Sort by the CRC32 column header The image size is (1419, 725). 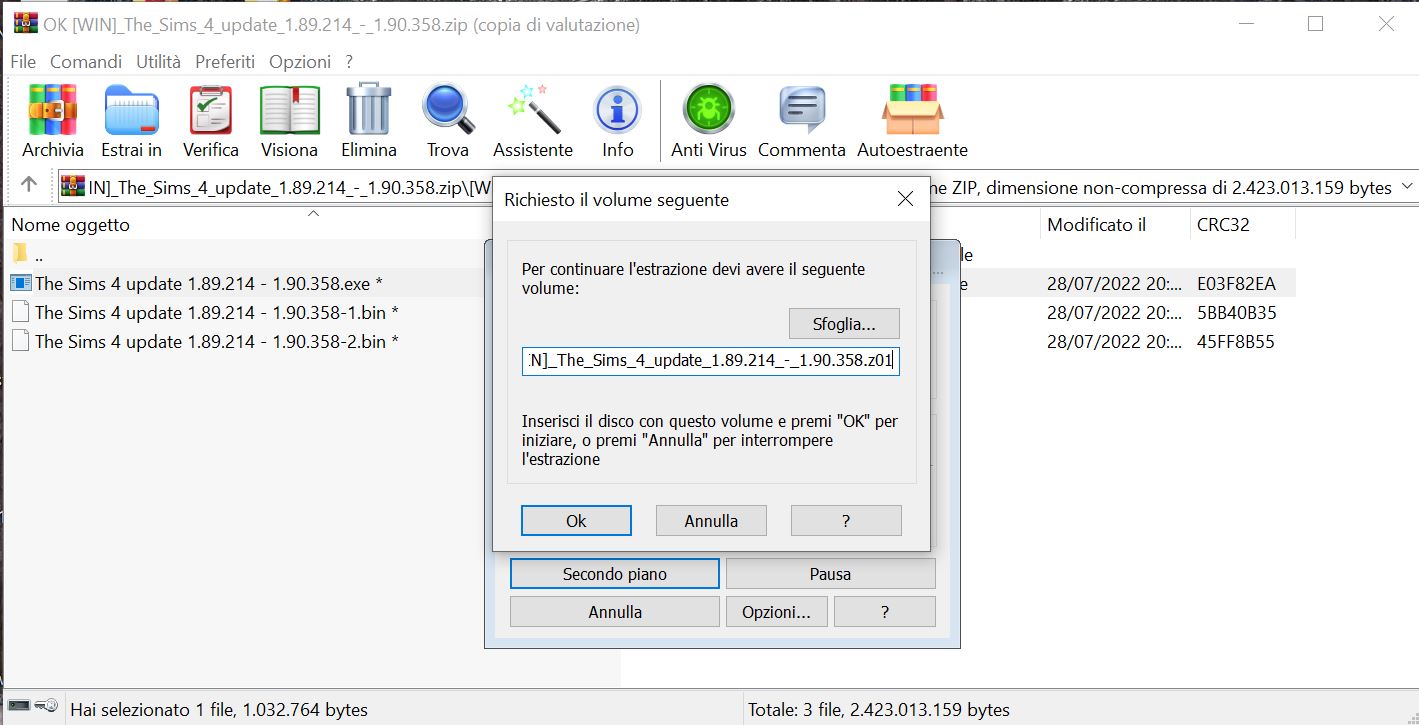[x=1221, y=225]
